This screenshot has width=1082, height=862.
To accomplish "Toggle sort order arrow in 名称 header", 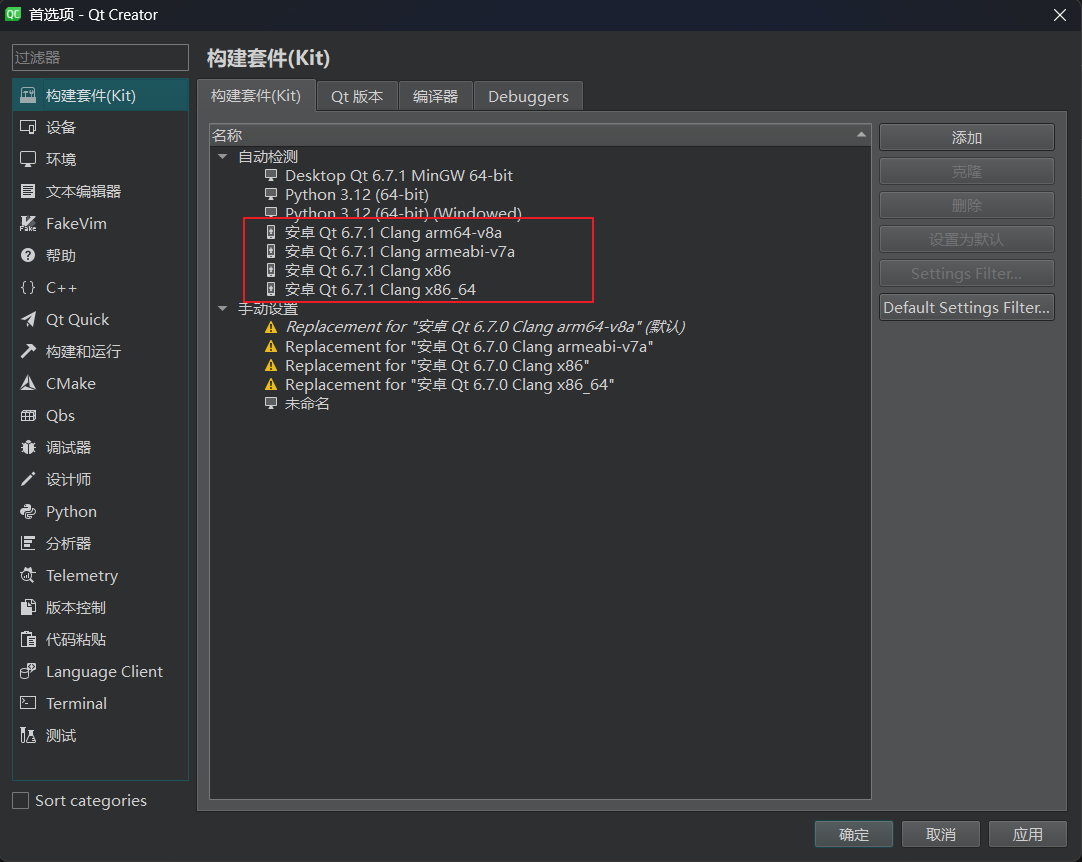I will click(x=861, y=135).
